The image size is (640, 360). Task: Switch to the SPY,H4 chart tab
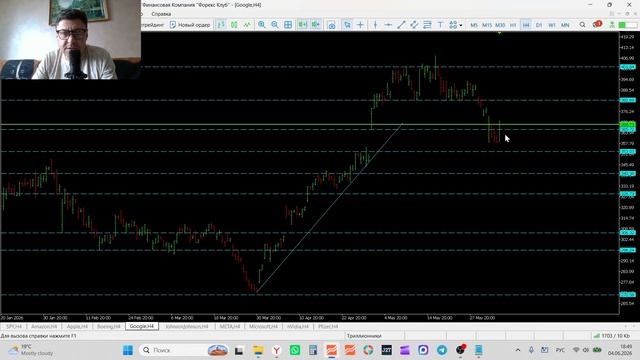pos(14,327)
